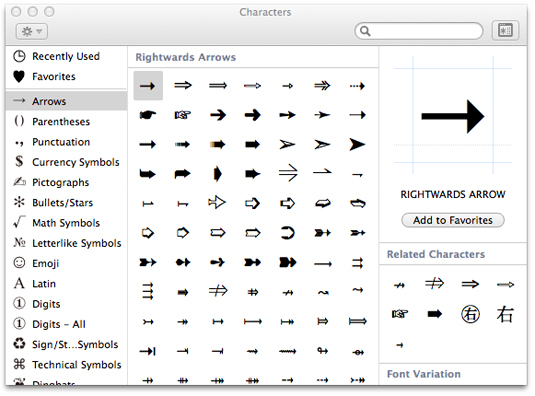Select the struck-through double arrow in grid
535x396 pixels.
point(218,291)
